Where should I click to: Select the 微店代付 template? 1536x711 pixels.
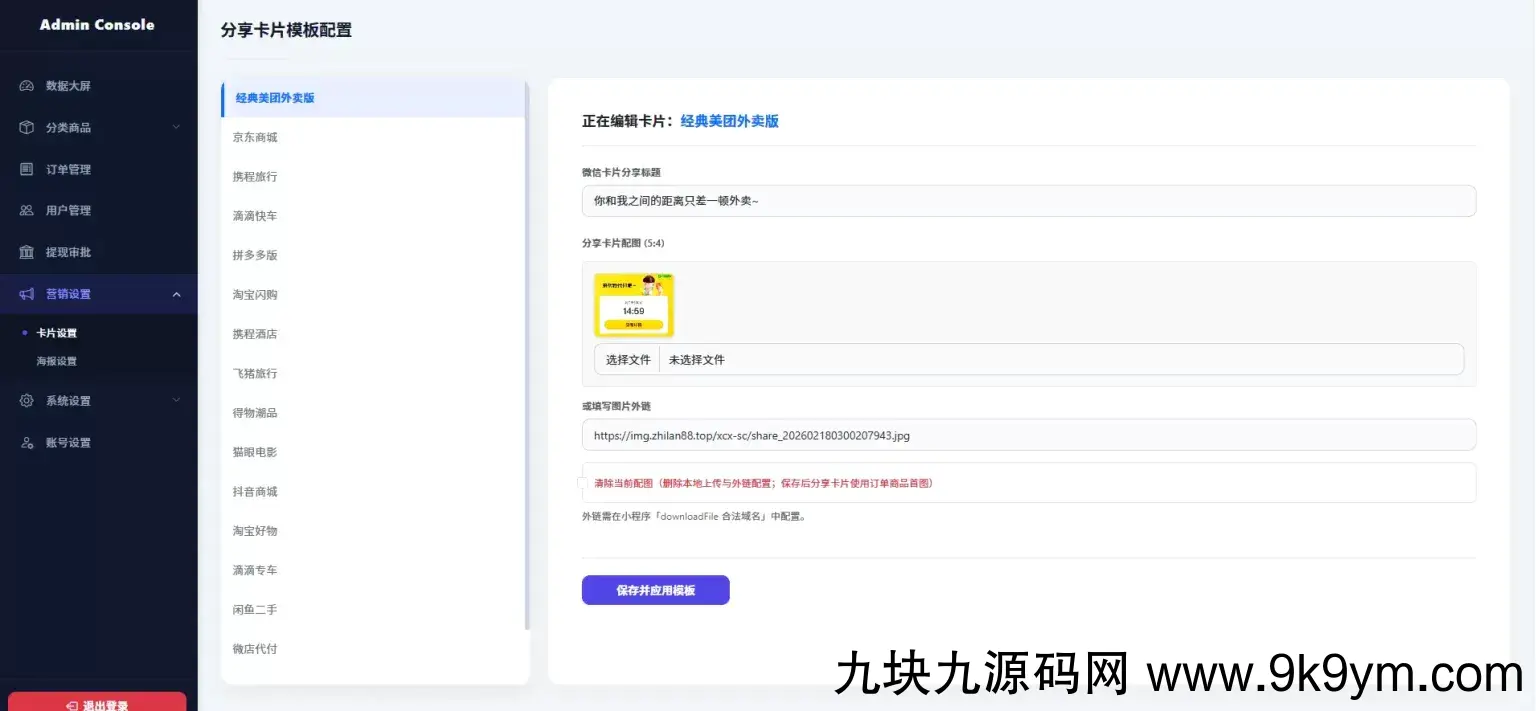coord(373,649)
